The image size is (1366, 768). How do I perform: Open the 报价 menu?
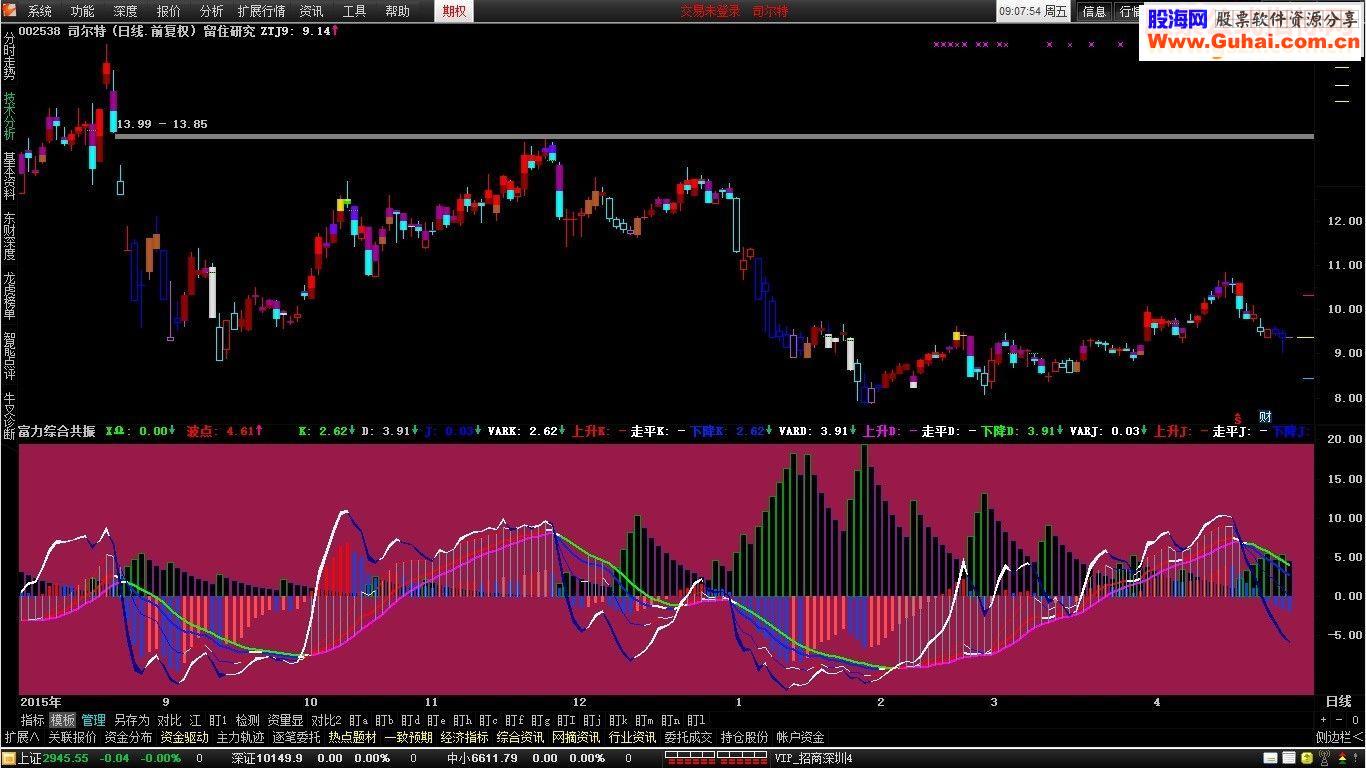[x=169, y=11]
